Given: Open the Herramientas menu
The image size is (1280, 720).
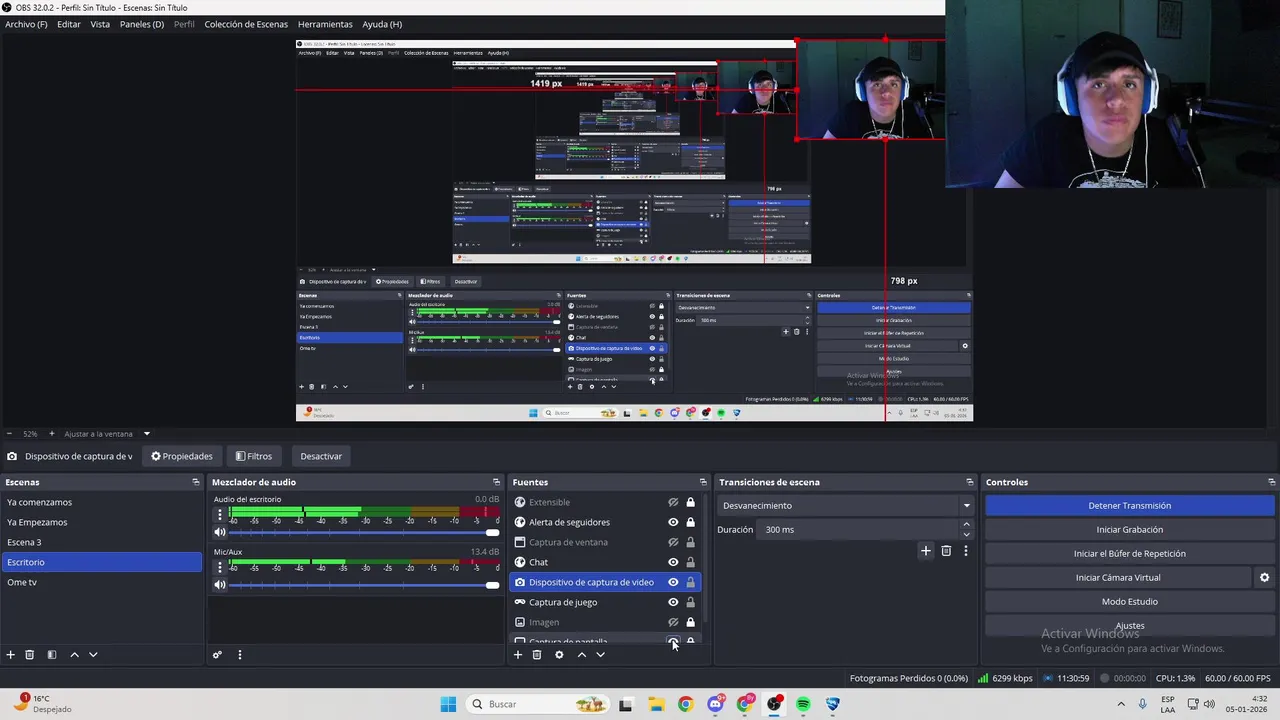Looking at the screenshot, I should click(x=325, y=24).
